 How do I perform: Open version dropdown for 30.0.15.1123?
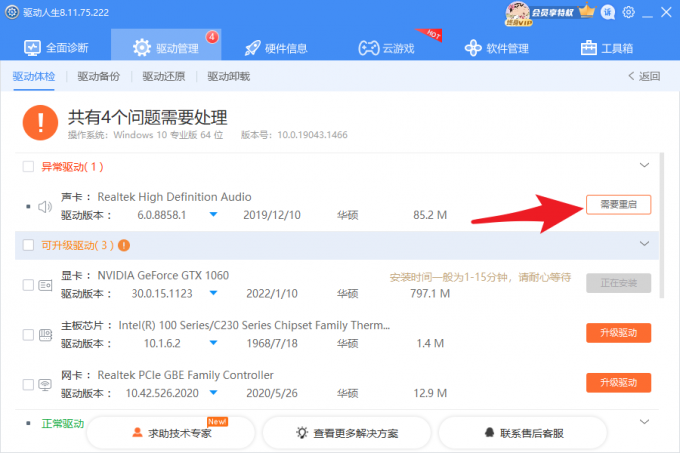pyautogui.click(x=213, y=293)
